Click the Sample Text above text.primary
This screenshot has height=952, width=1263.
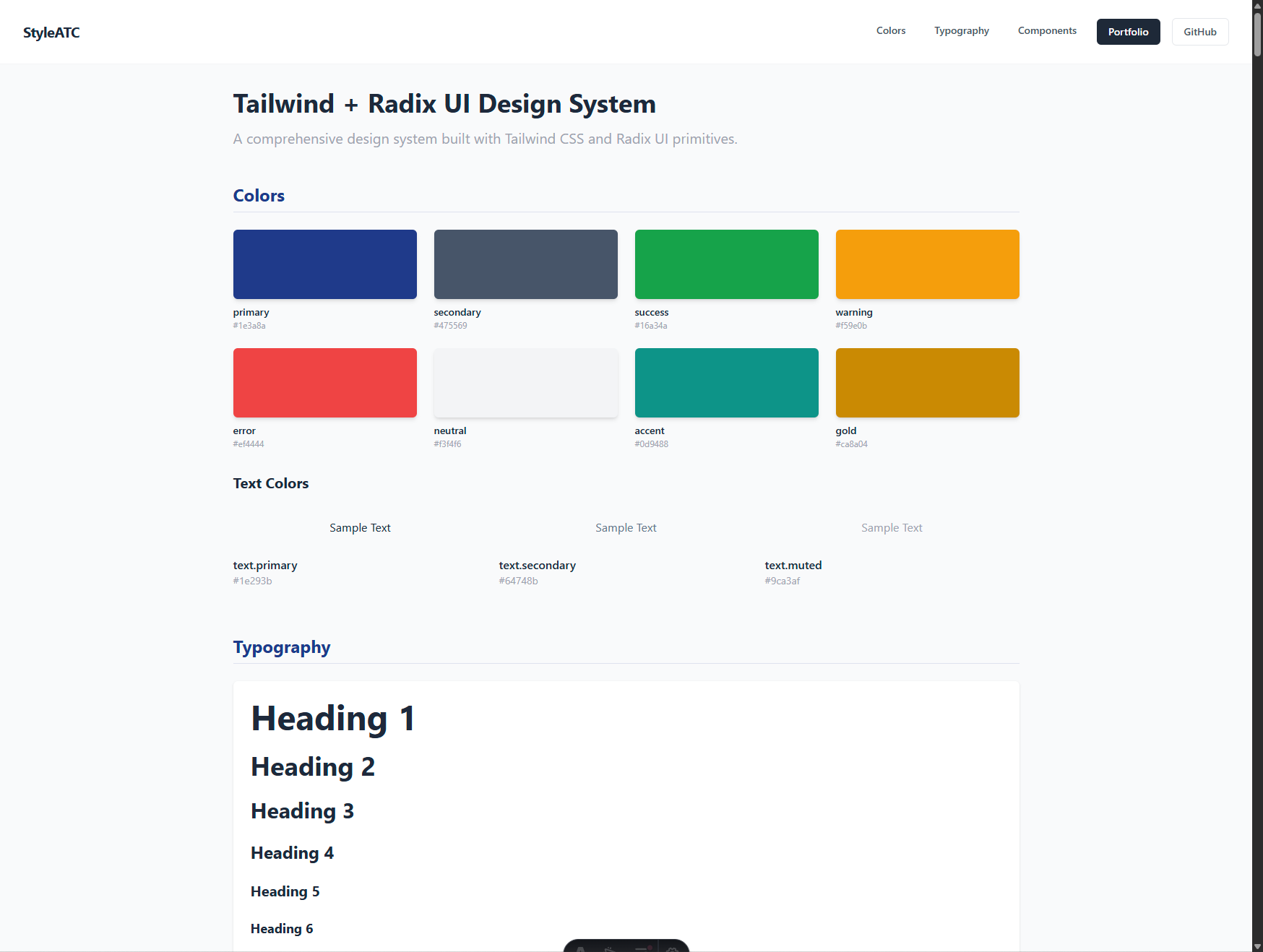click(x=360, y=528)
